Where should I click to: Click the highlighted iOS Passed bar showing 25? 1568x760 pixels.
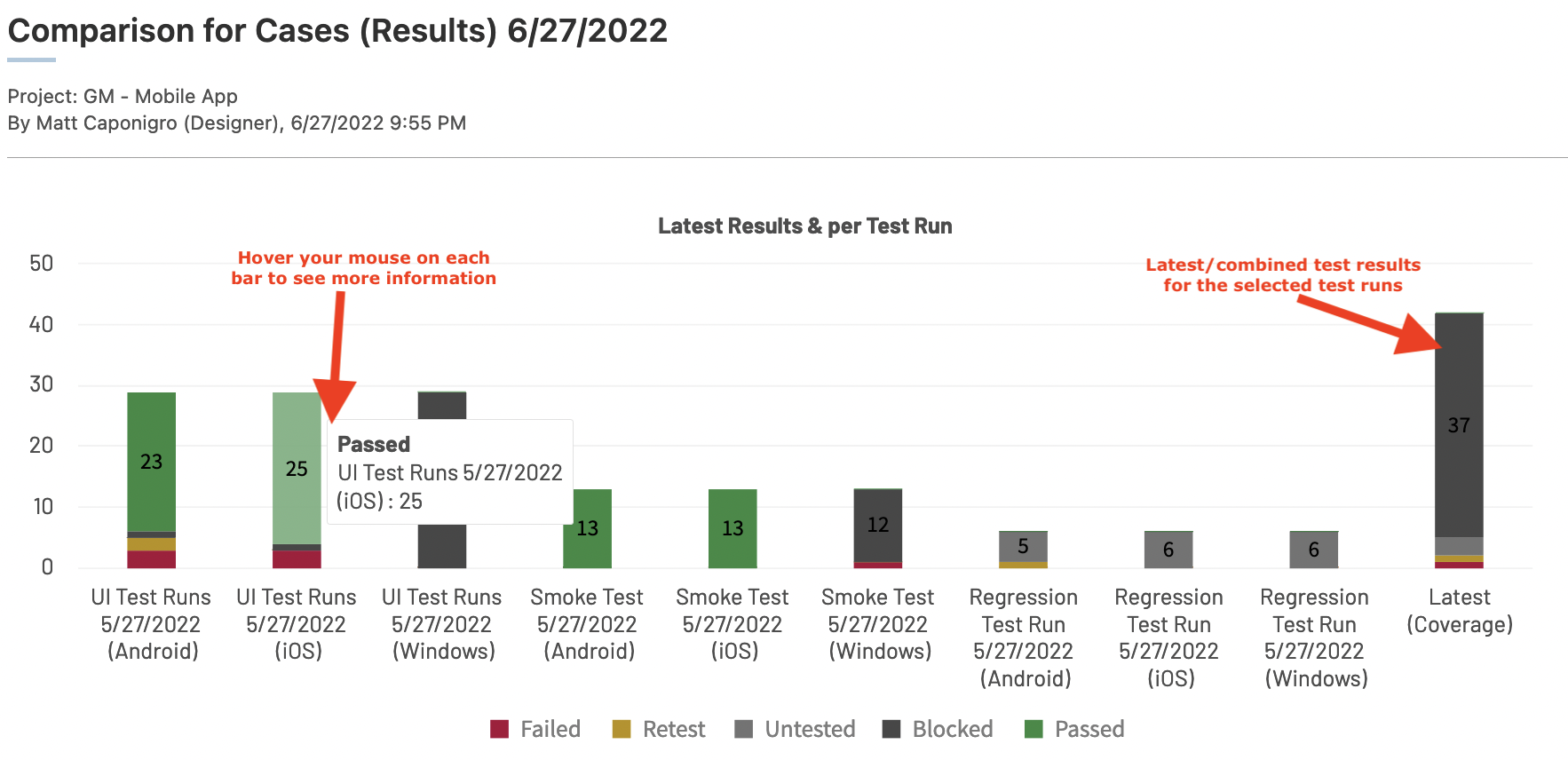click(297, 468)
